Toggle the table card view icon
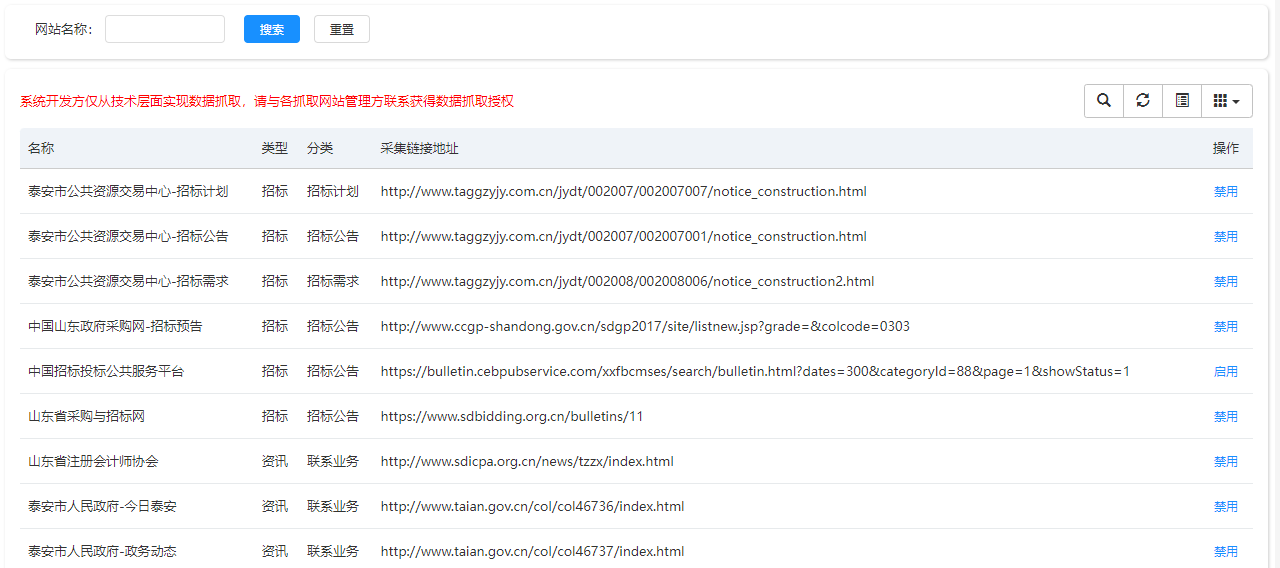The height and width of the screenshot is (568, 1280). pyautogui.click(x=1182, y=101)
